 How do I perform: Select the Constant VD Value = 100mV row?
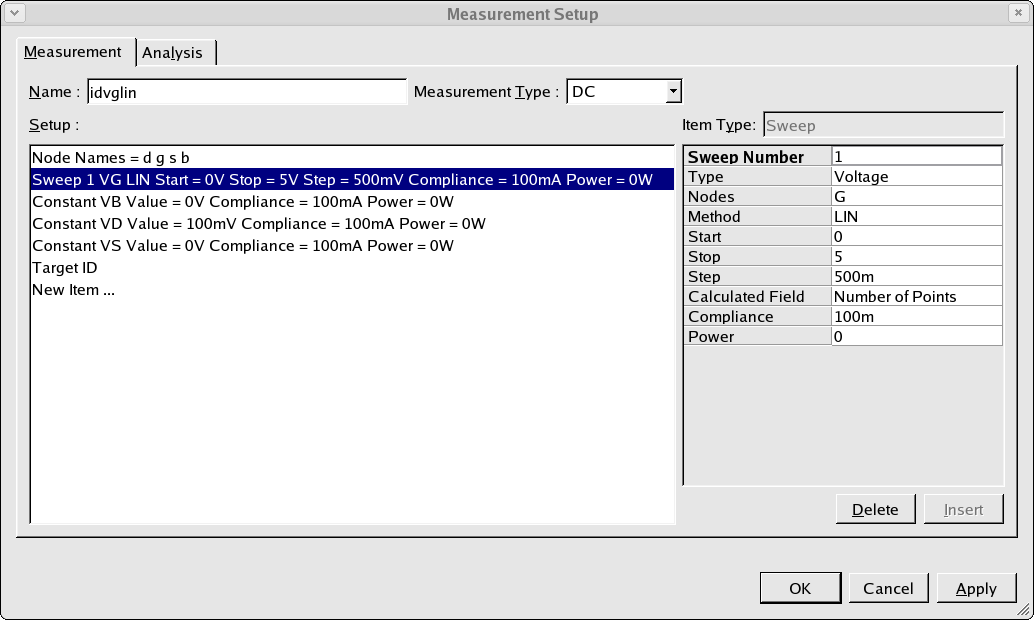(352, 224)
